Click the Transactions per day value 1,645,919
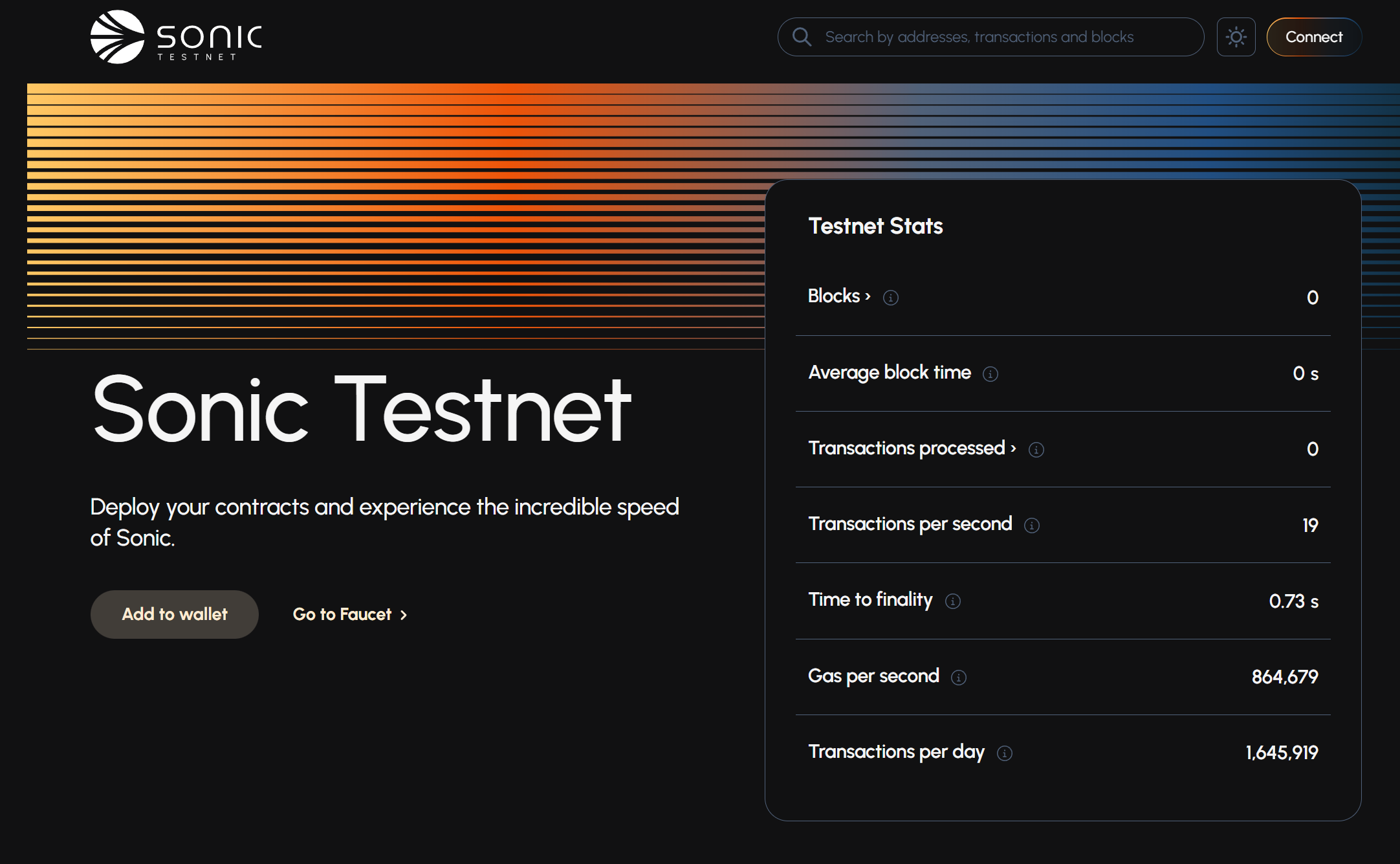The width and height of the screenshot is (1400, 864). click(x=1282, y=753)
